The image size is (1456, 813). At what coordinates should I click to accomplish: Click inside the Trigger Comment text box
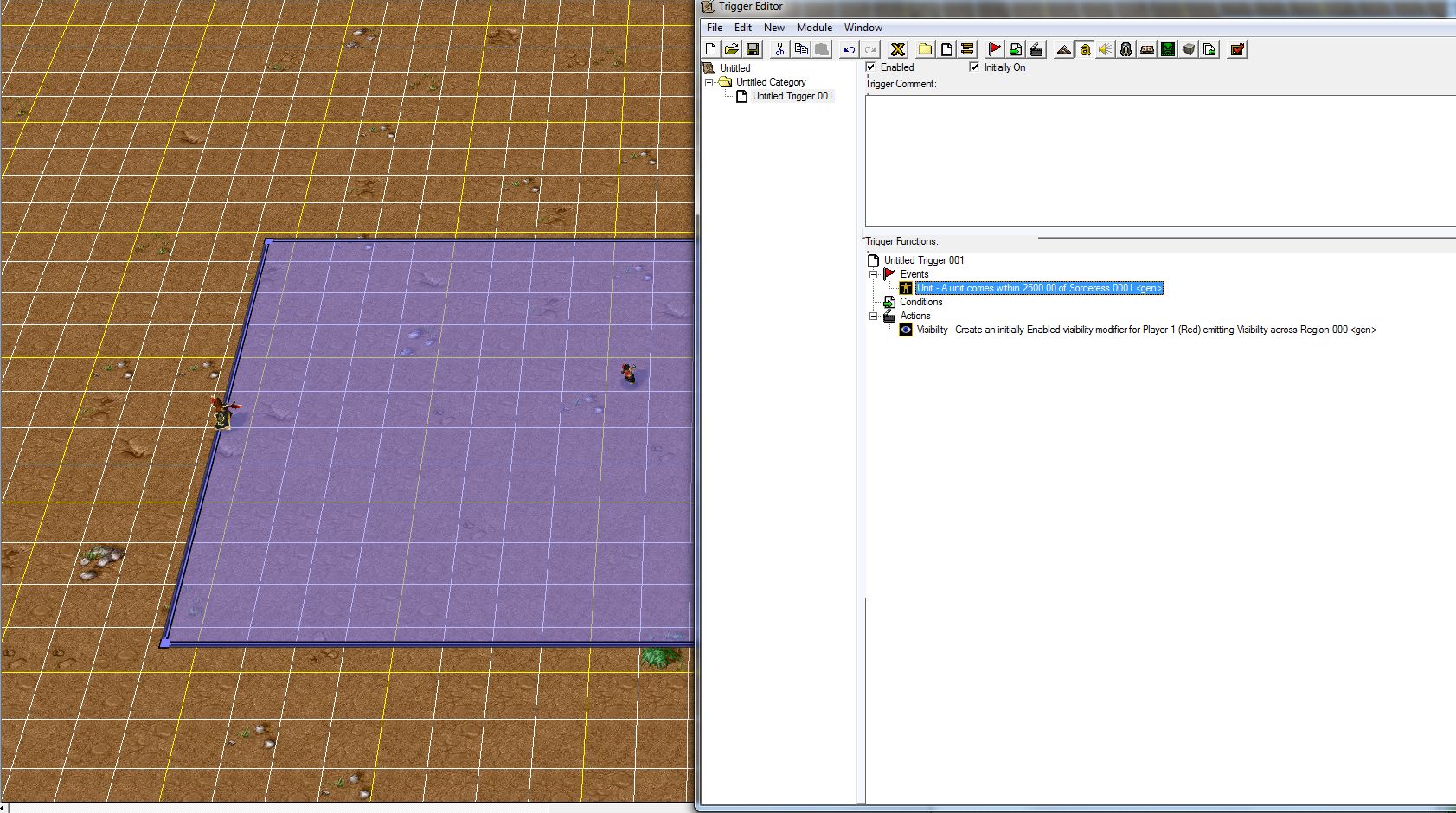[x=1160, y=160]
